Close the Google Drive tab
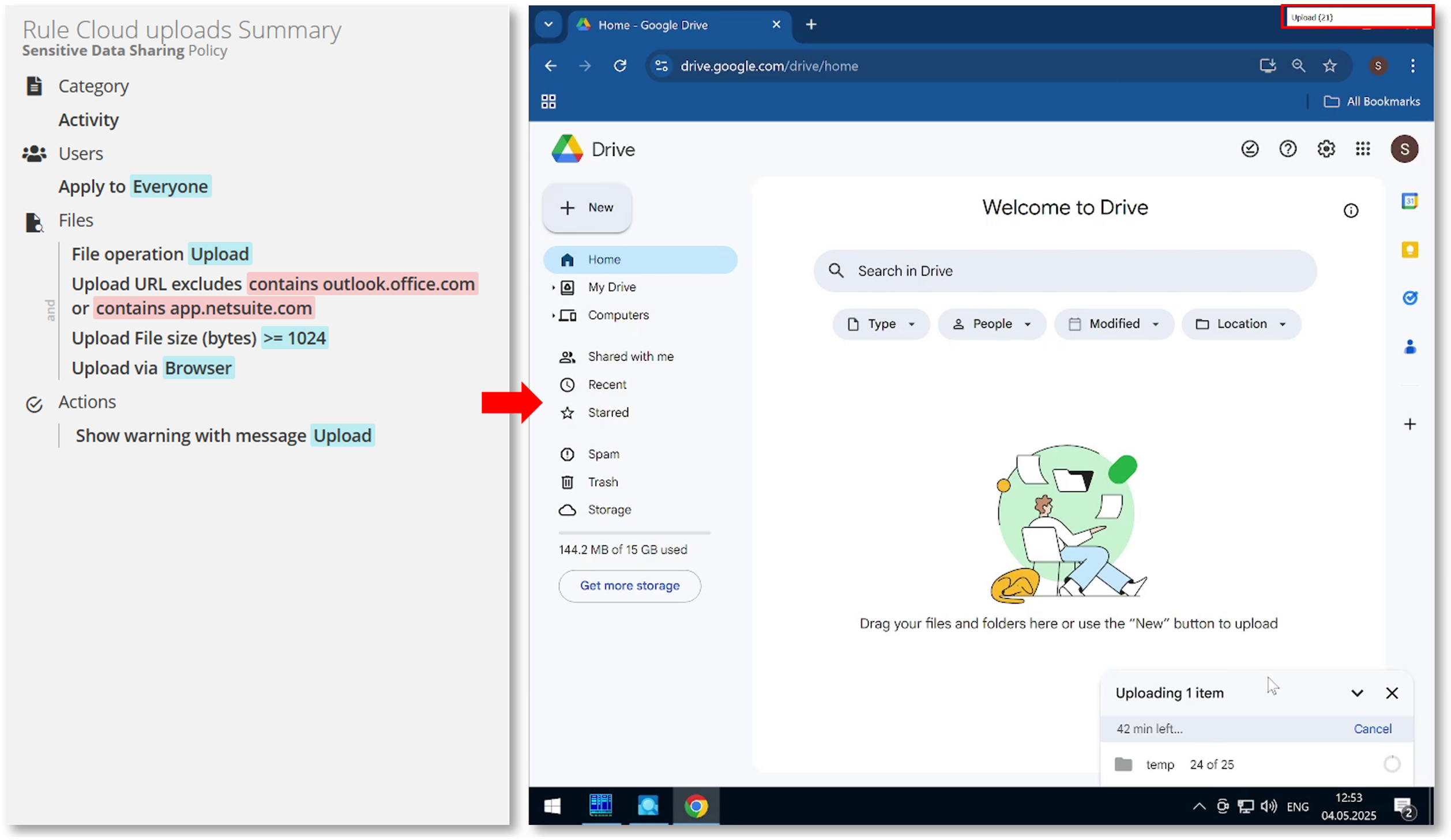 pyautogui.click(x=776, y=24)
